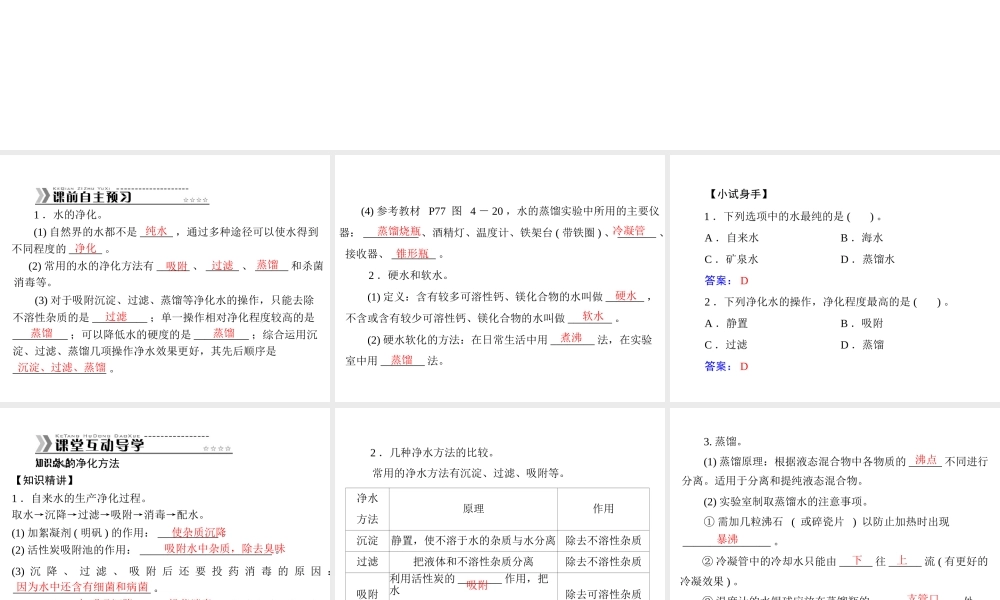Click the red answer '沉淀、过滤、蒸馏'
Viewport: 1000px width, 600px height.
point(61,368)
